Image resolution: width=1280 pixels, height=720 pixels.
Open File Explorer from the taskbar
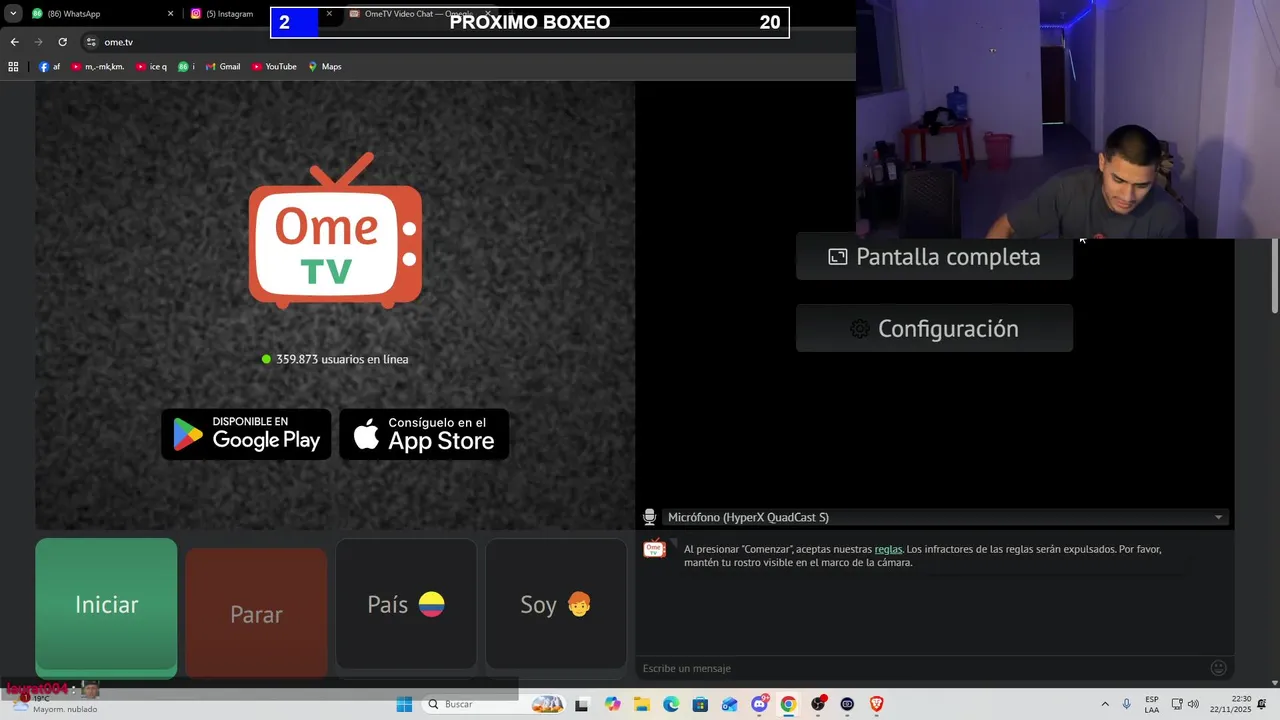(641, 704)
